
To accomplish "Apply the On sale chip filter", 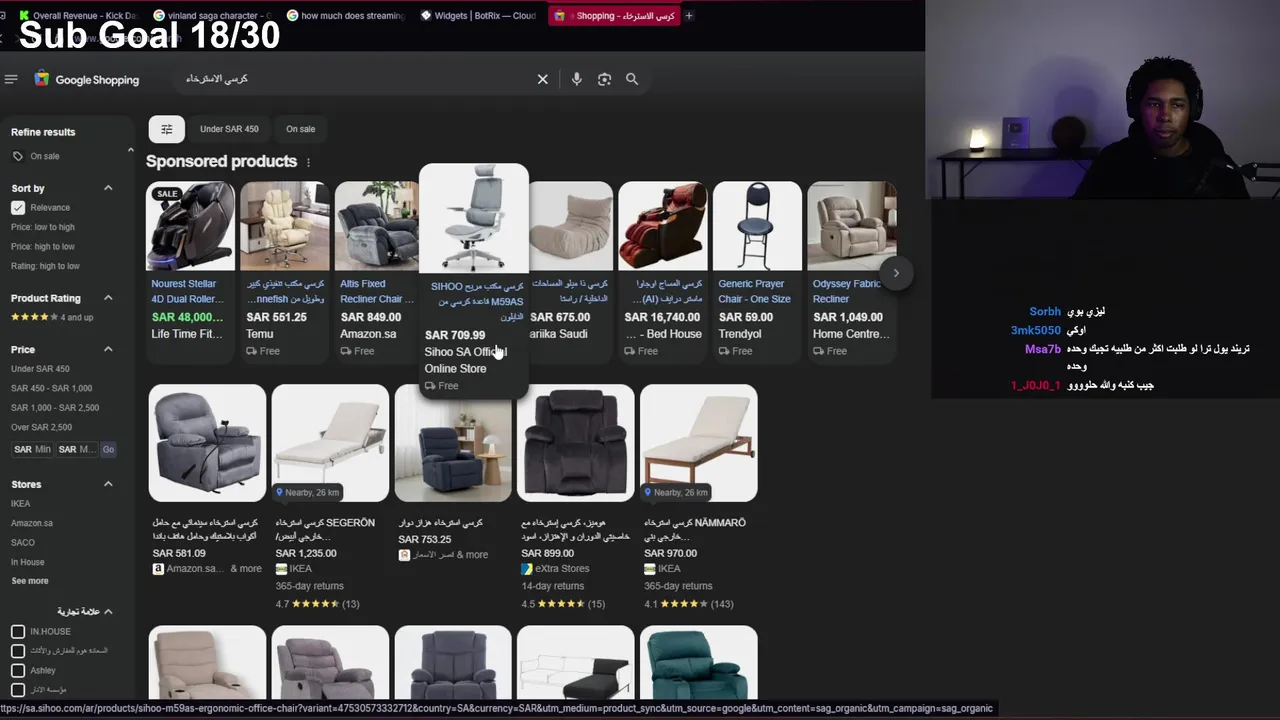I will coord(300,129).
